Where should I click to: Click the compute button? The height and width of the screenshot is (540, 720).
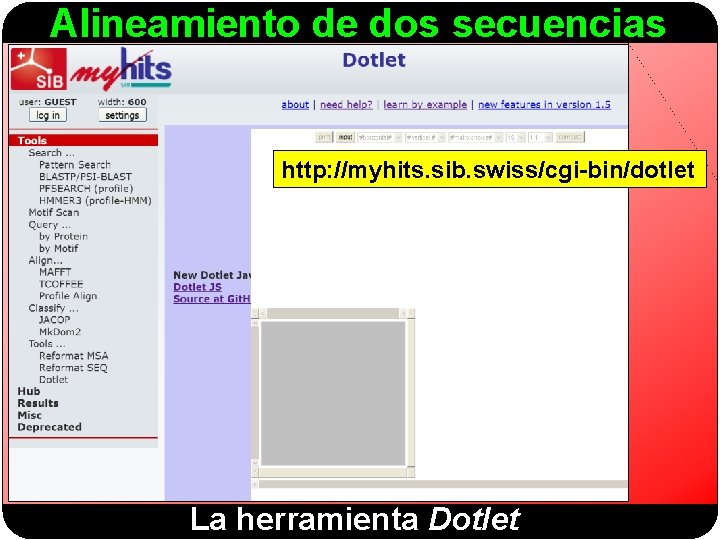[x=570, y=137]
